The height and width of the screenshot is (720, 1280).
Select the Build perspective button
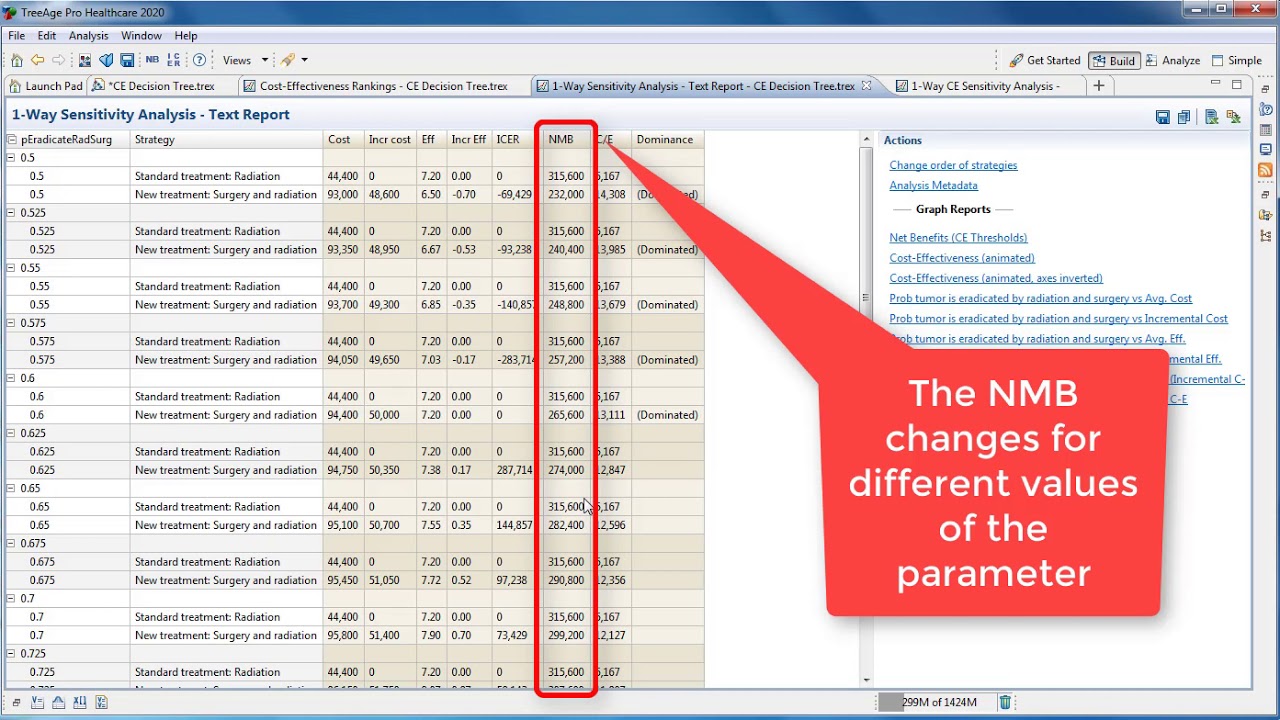pos(1113,60)
